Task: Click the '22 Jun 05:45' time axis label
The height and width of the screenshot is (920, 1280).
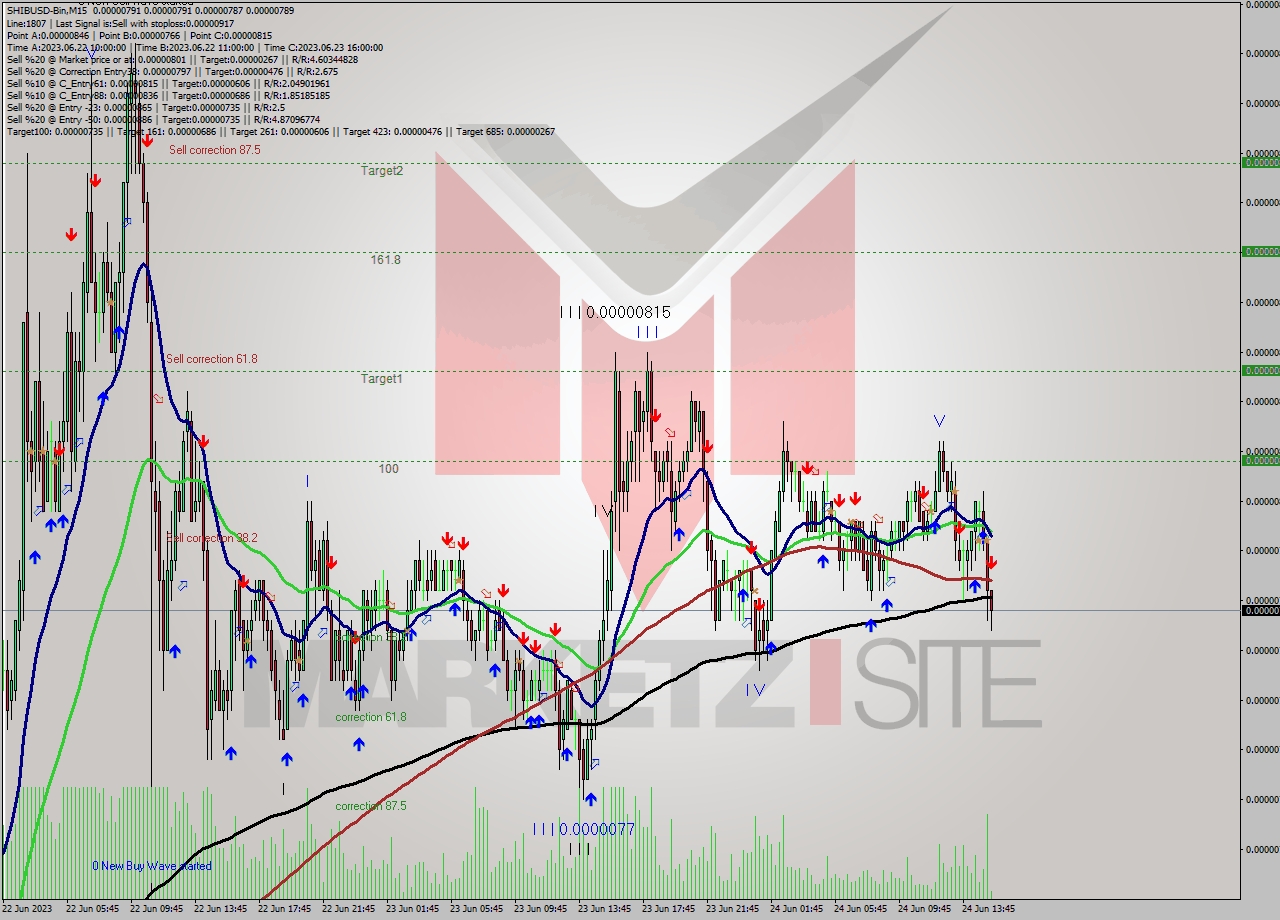Action: click(x=92, y=909)
